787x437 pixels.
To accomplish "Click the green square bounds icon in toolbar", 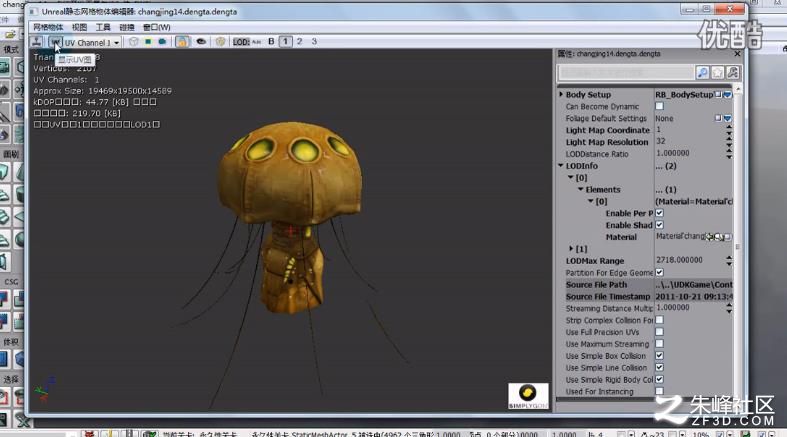I will coord(148,42).
